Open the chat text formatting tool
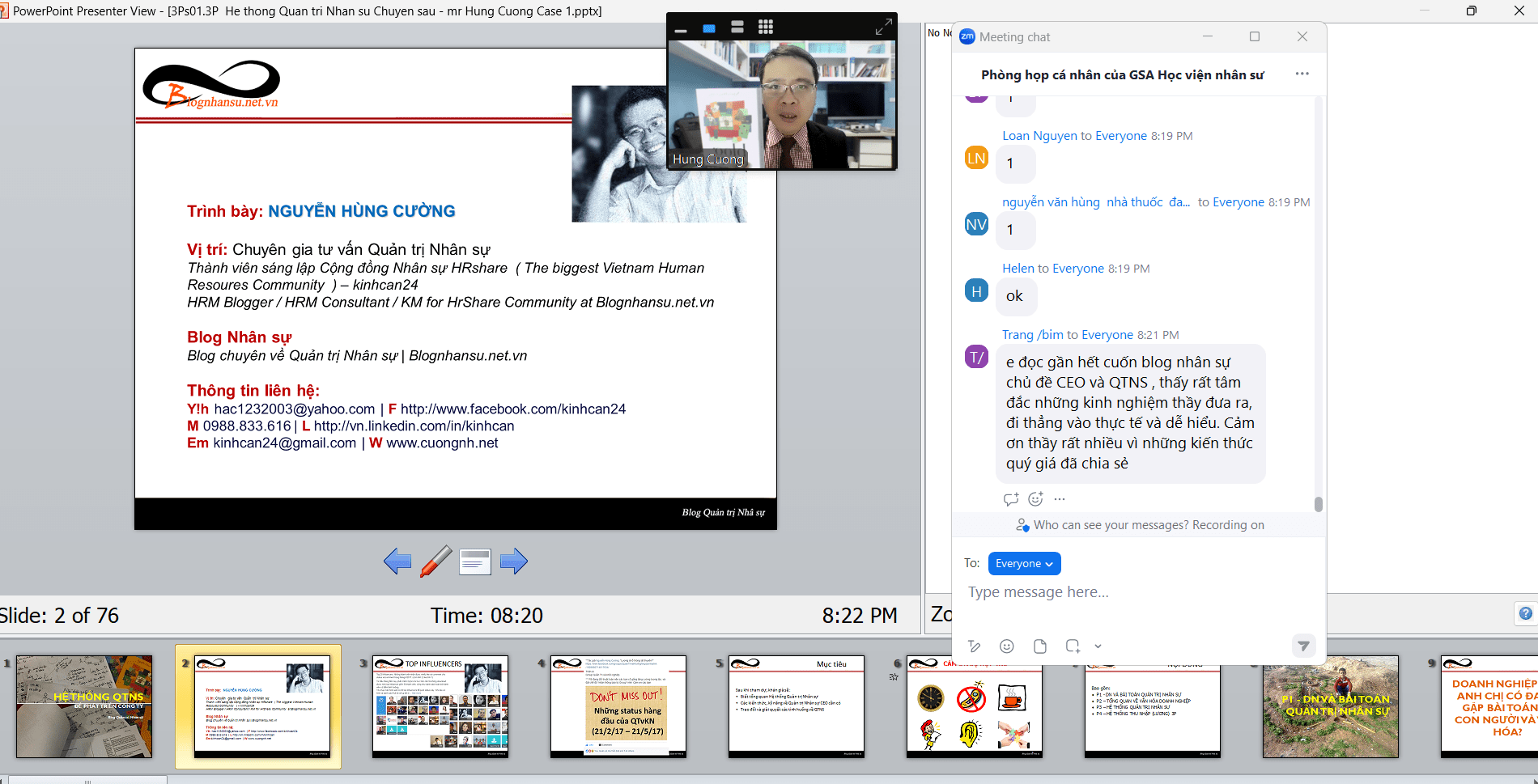This screenshot has width=1538, height=784. tap(975, 646)
